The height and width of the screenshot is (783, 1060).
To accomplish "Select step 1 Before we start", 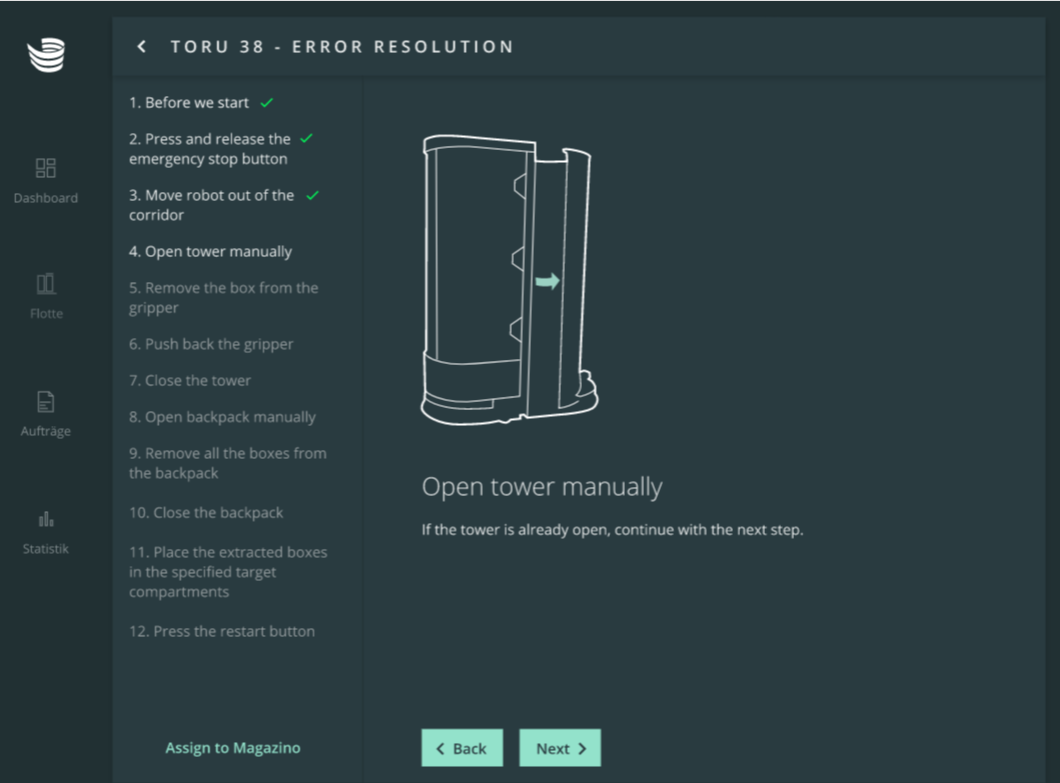I will (189, 103).
